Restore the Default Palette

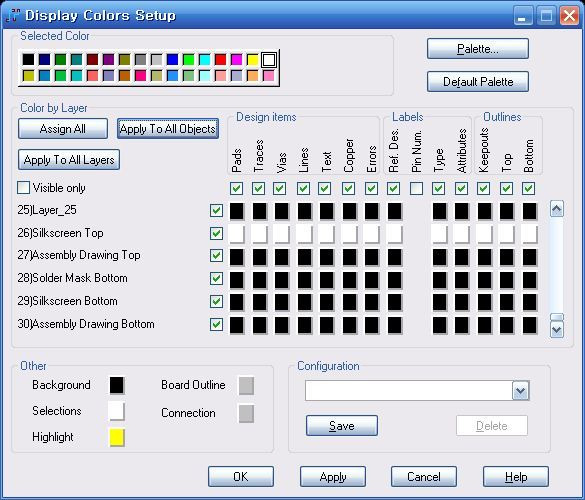(x=478, y=81)
